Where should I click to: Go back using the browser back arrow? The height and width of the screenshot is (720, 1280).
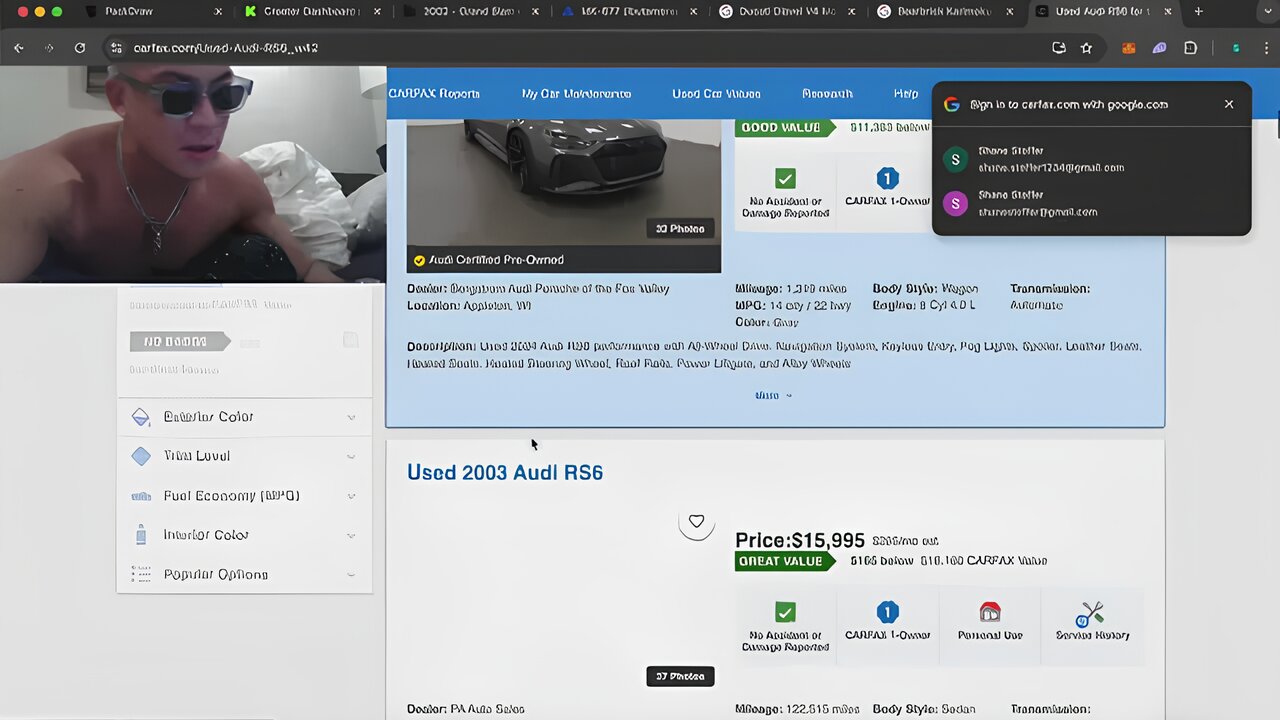tap(18, 48)
